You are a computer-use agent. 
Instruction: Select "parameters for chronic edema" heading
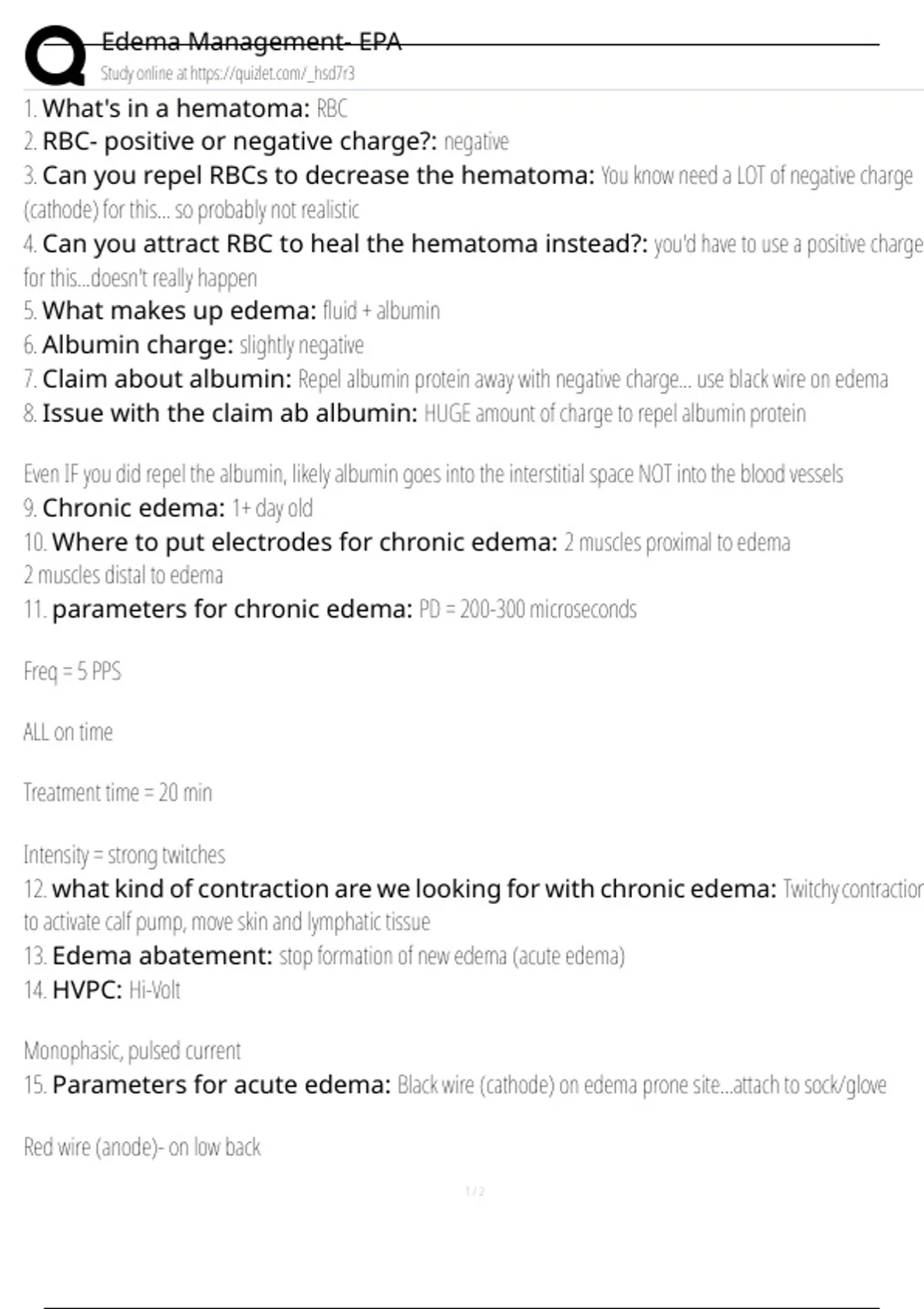point(233,610)
